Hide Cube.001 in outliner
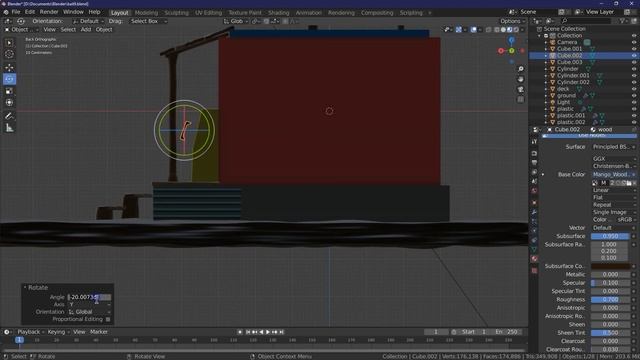 [x=634, y=49]
